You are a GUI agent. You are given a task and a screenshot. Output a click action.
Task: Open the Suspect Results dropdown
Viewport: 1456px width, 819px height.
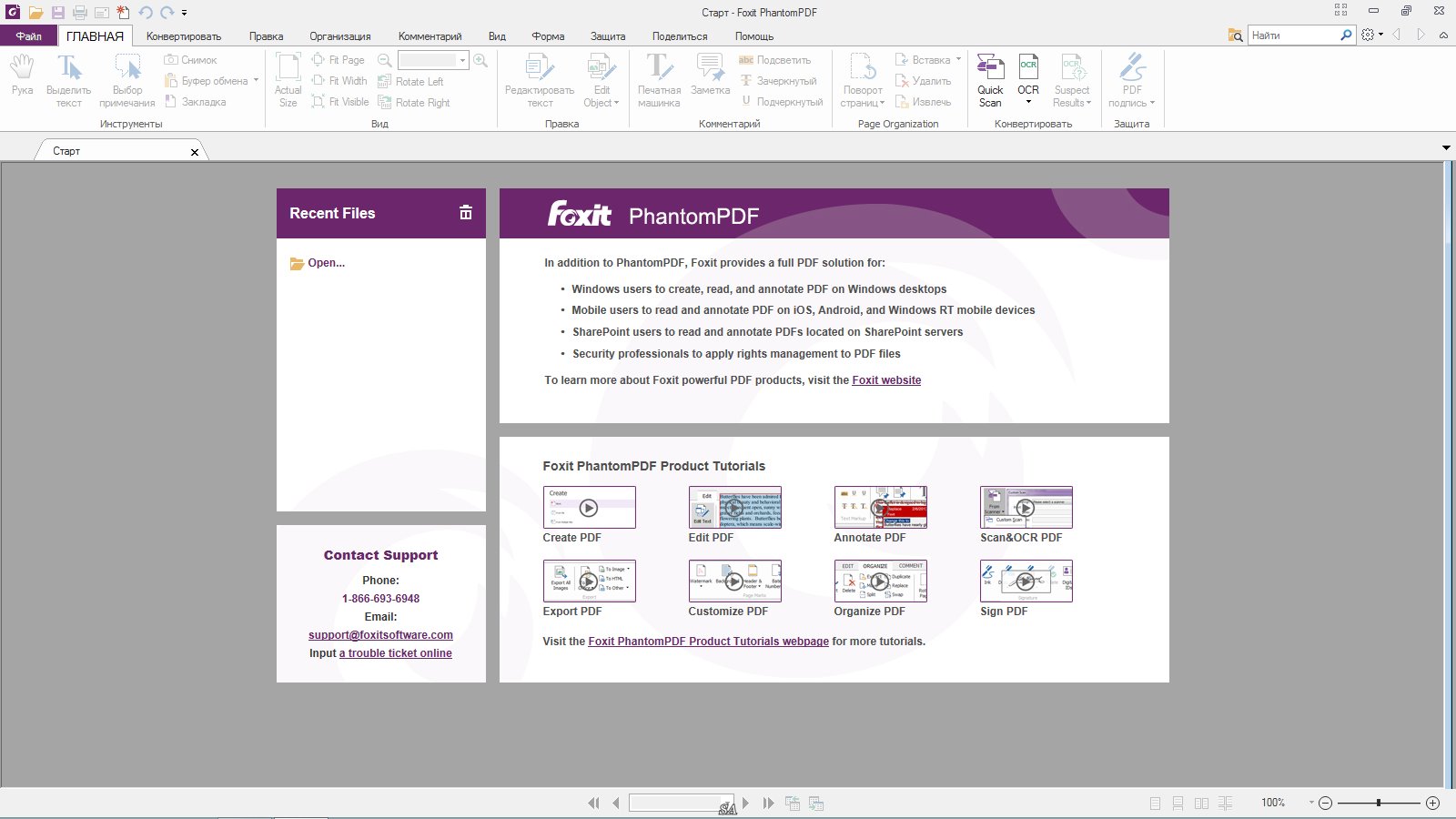[1072, 81]
